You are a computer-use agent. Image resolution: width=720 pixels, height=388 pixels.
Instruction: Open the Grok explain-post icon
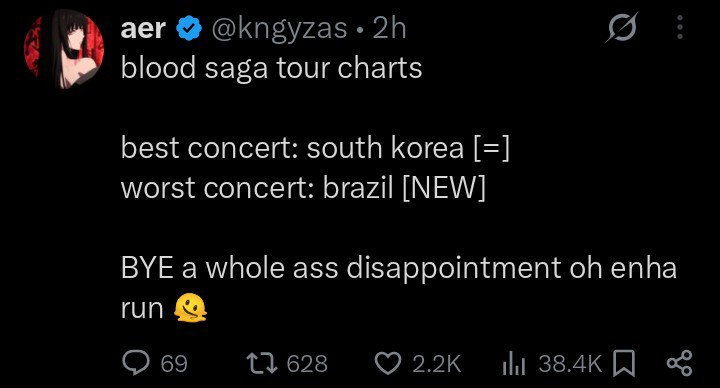(622, 28)
